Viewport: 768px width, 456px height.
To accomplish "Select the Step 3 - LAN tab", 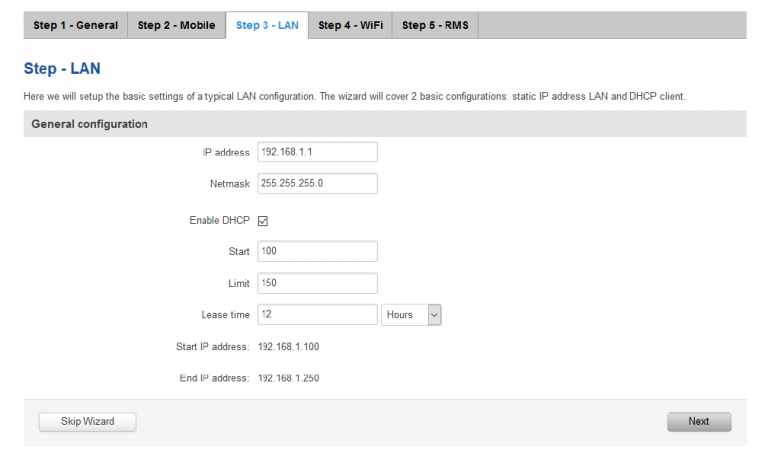I will coord(267,25).
